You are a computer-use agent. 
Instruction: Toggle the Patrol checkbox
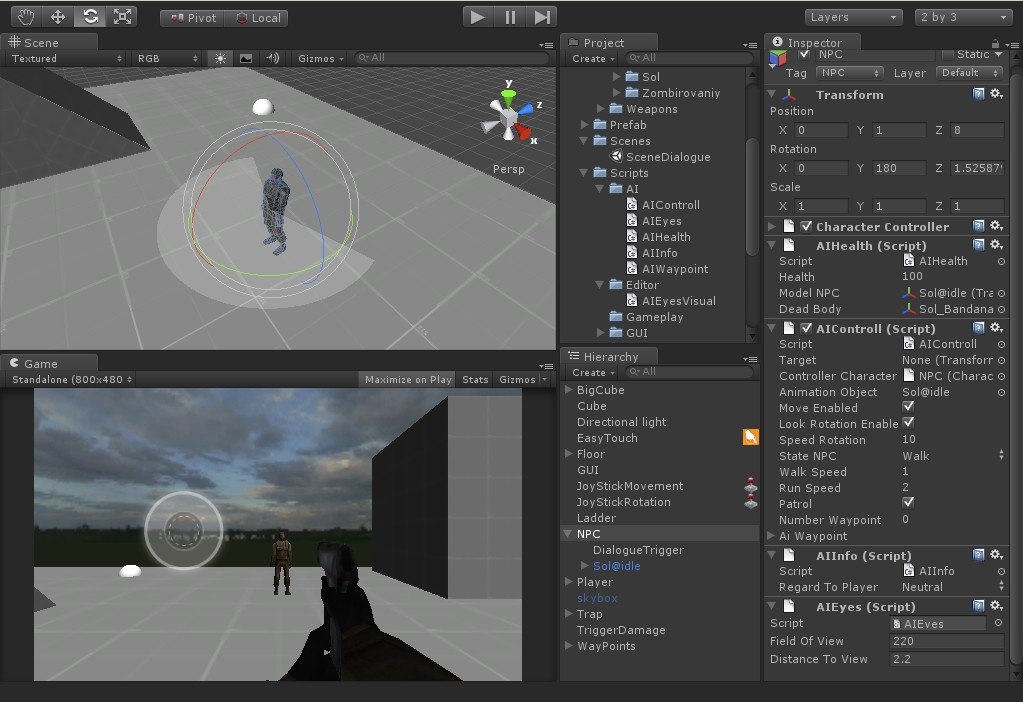[908, 503]
